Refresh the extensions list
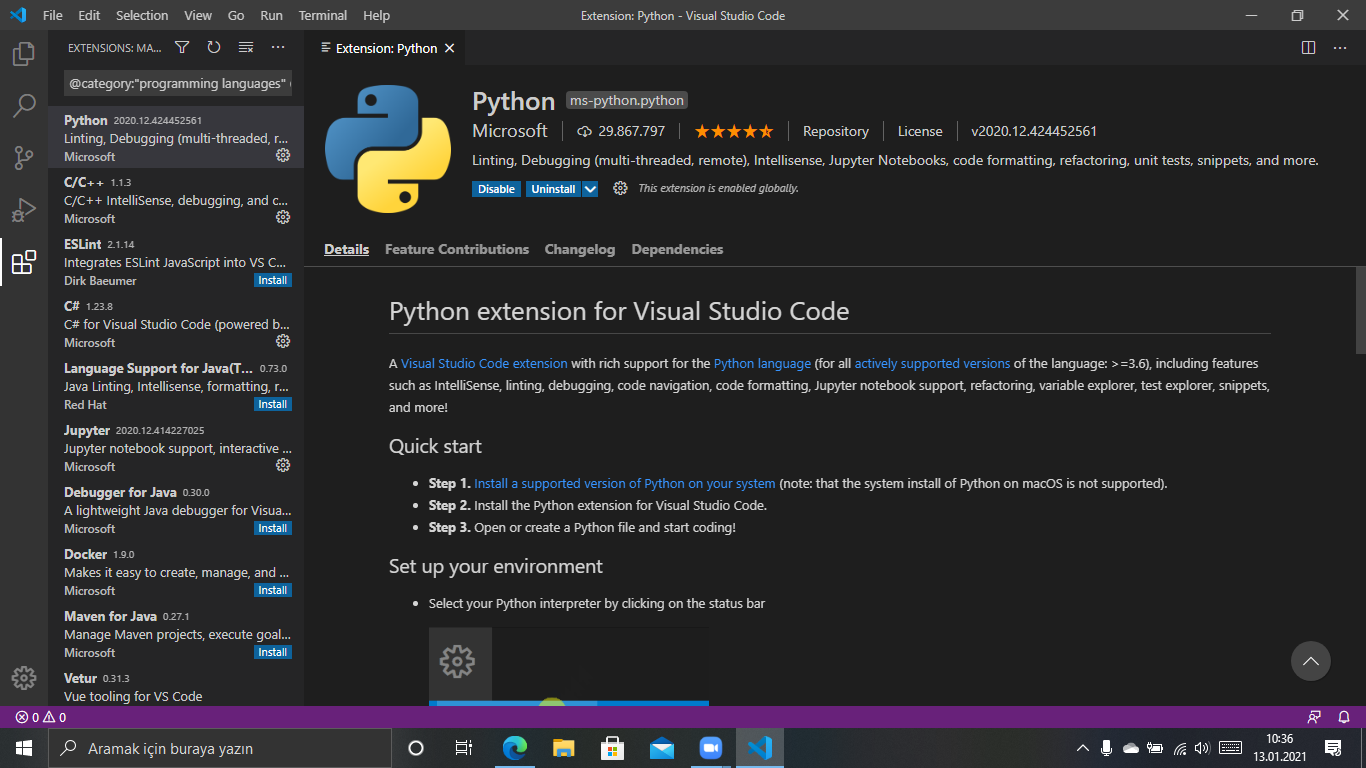This screenshot has height=768, width=1366. [x=214, y=47]
